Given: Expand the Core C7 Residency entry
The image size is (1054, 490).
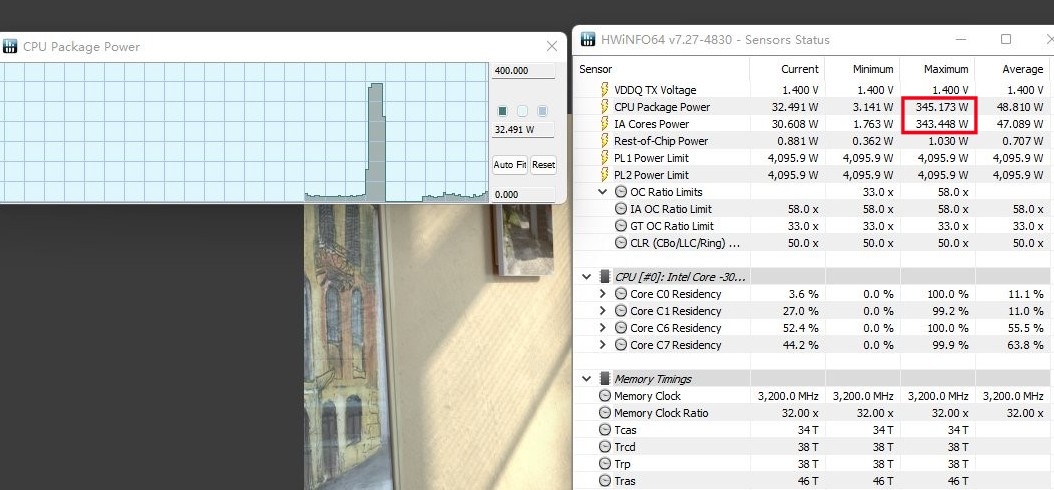Looking at the screenshot, I should (602, 345).
